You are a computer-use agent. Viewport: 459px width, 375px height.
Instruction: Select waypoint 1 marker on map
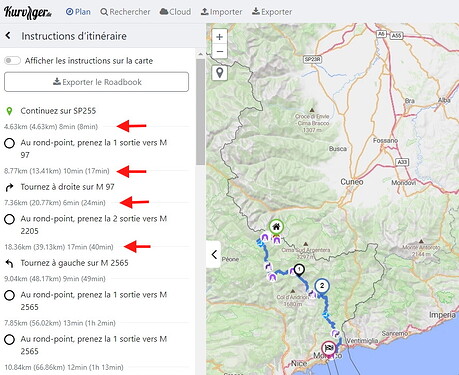click(299, 270)
